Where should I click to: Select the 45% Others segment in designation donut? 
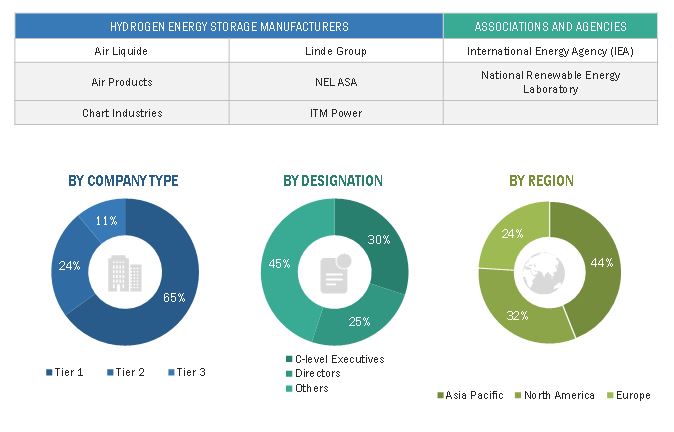282,265
